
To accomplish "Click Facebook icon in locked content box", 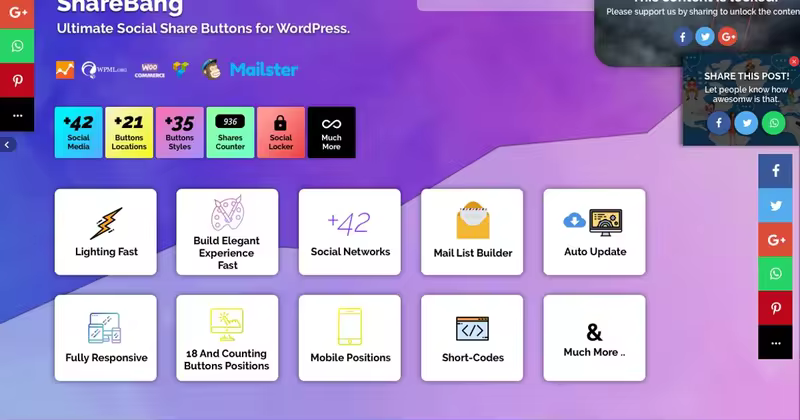I will tap(683, 37).
